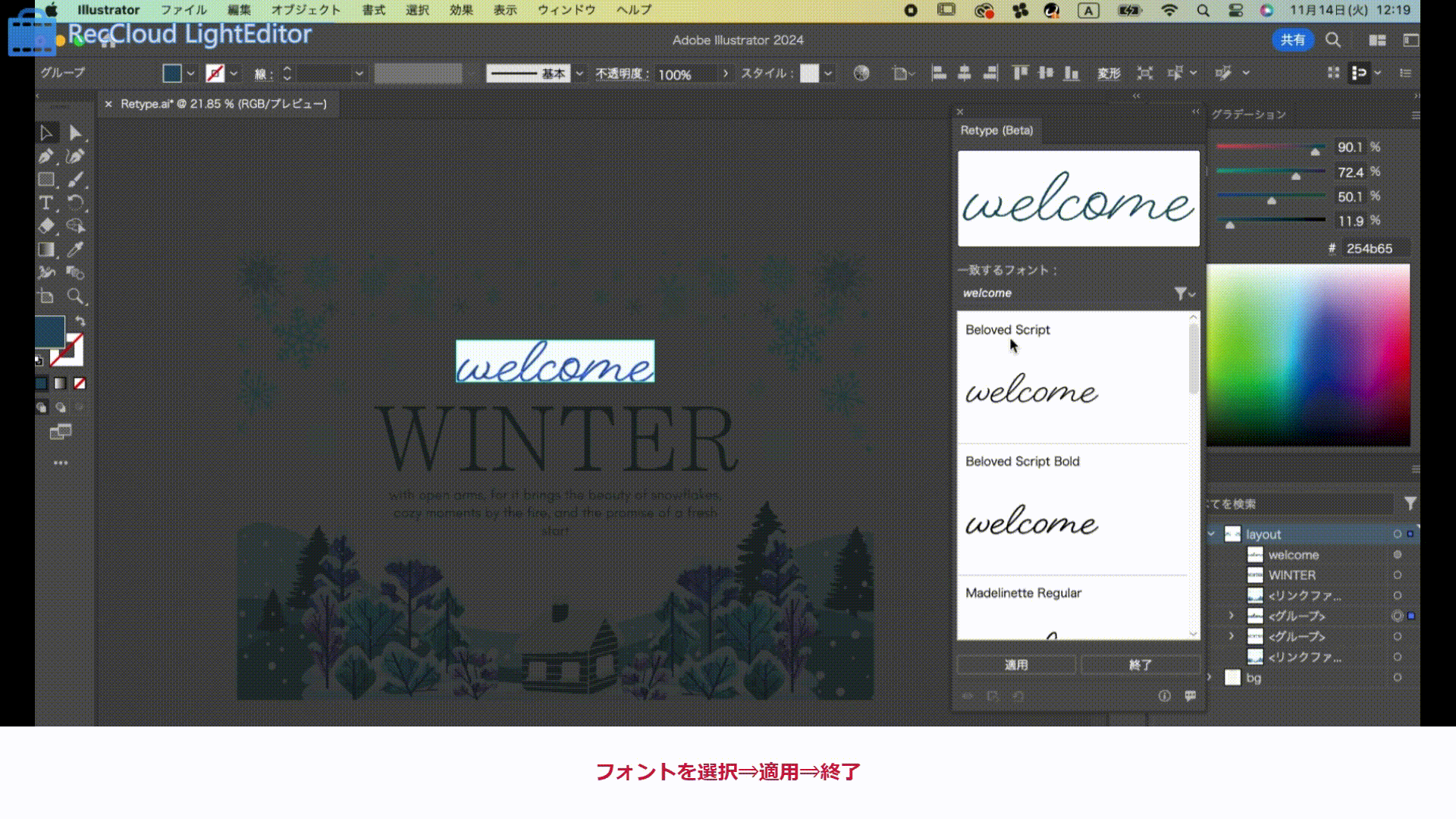Expand the first <グループ> layer

click(x=1232, y=616)
